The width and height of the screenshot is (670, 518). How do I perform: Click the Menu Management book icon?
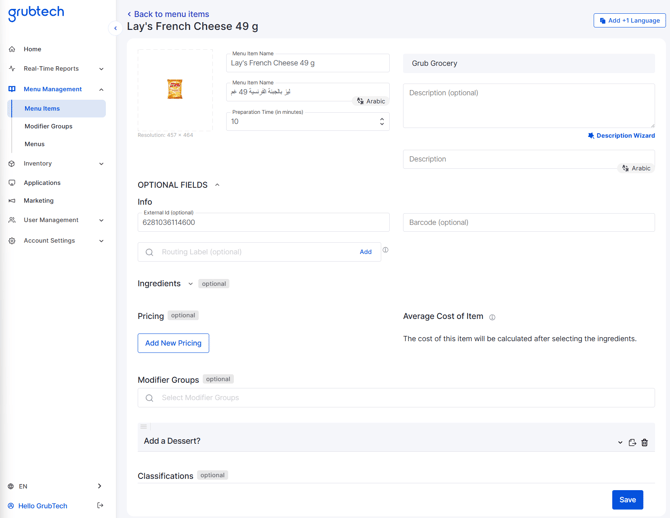tap(12, 89)
